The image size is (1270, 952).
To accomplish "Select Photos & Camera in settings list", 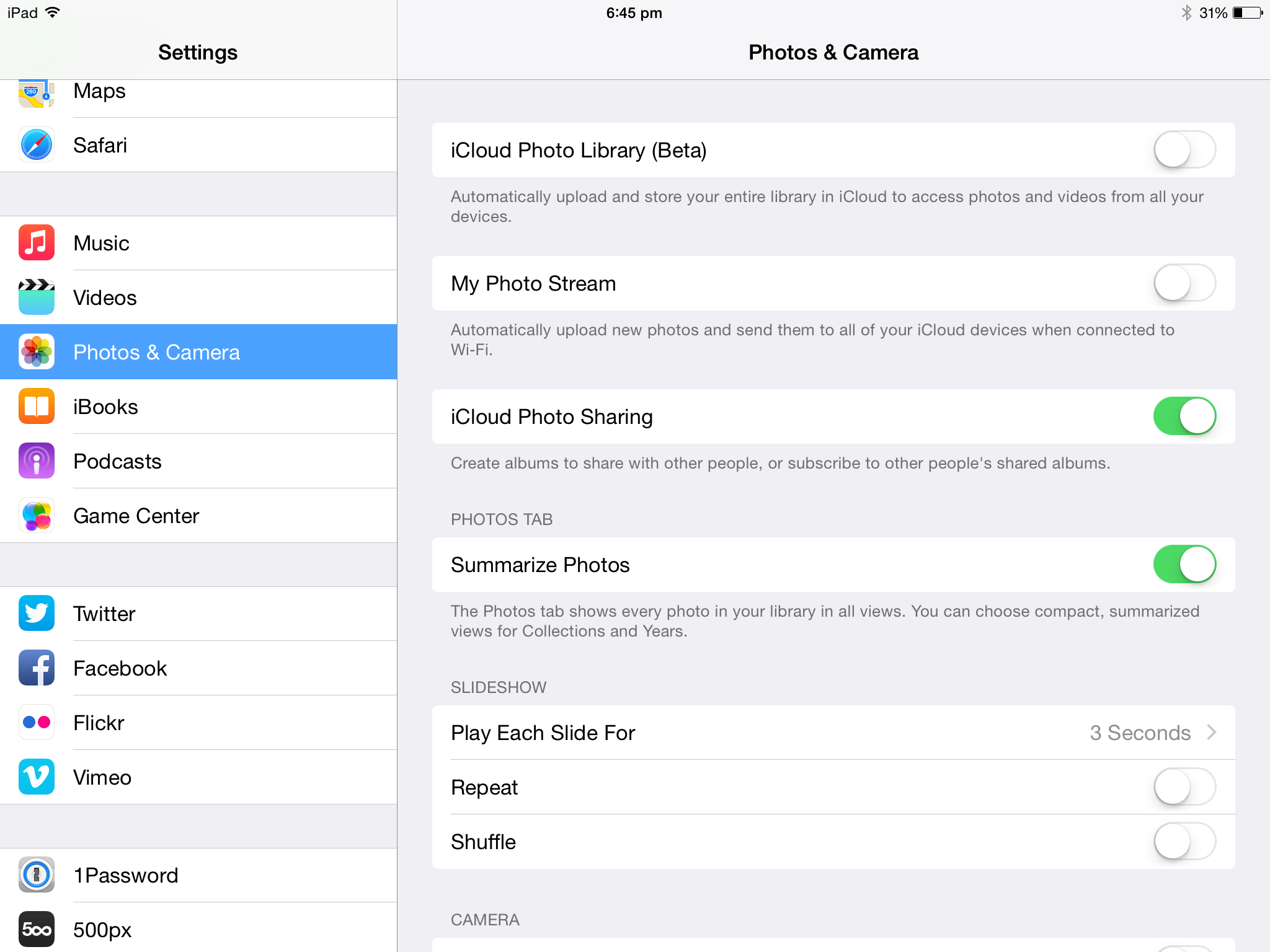I will coord(198,352).
